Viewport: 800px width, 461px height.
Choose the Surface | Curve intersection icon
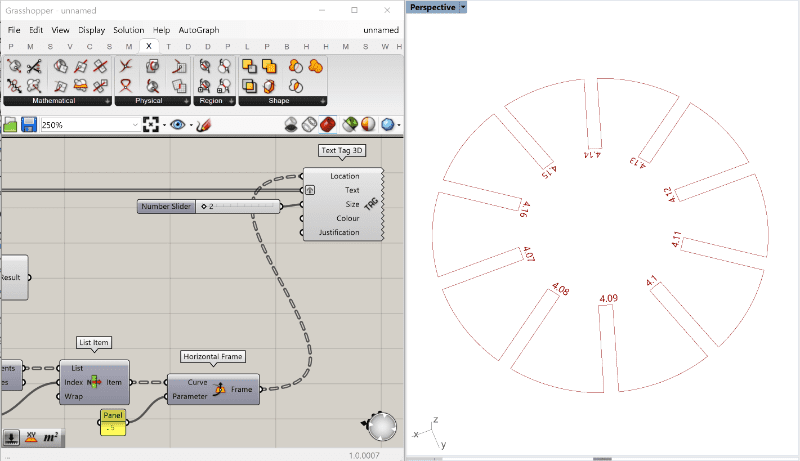(179, 66)
